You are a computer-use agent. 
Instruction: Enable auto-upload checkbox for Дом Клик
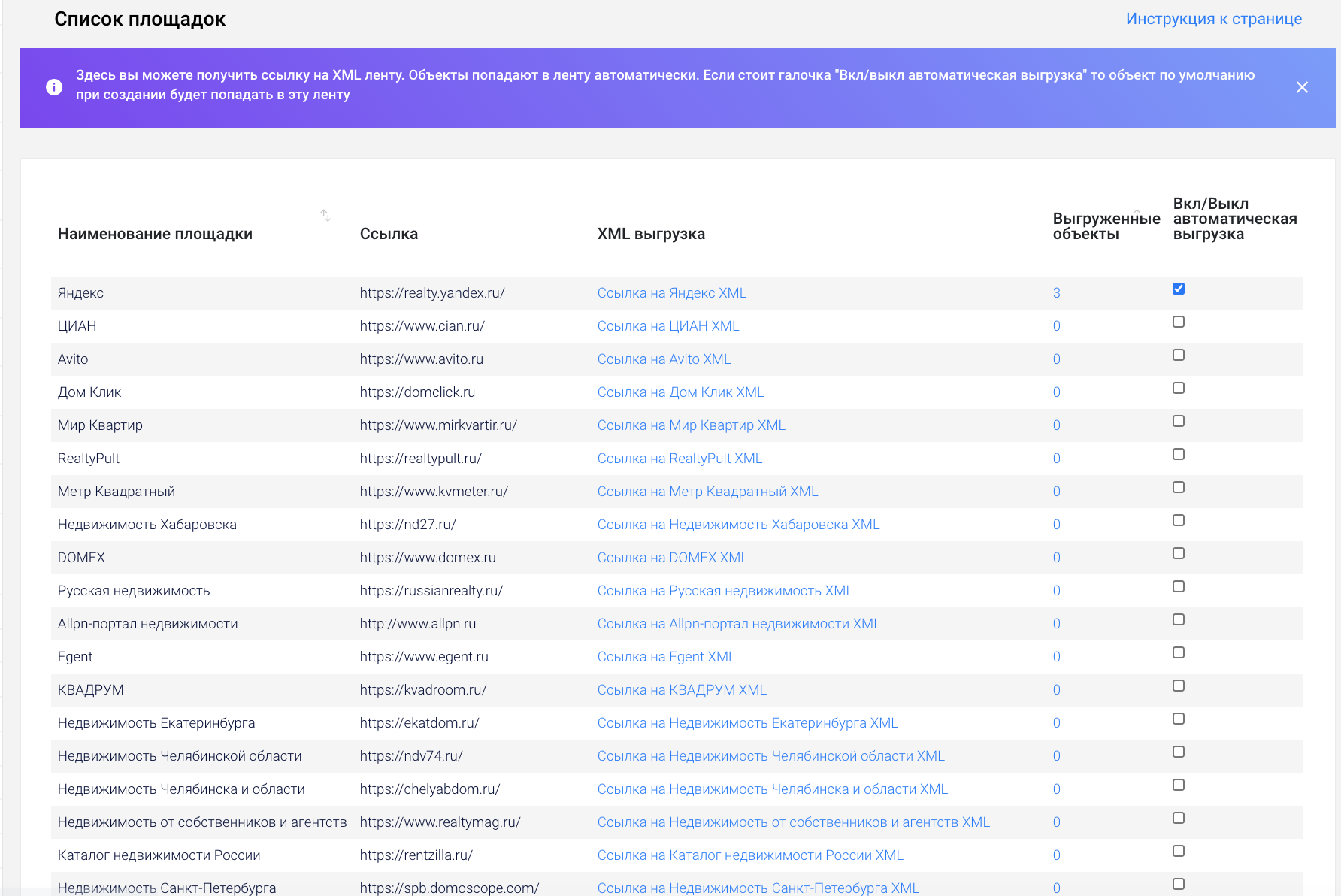[x=1179, y=388]
